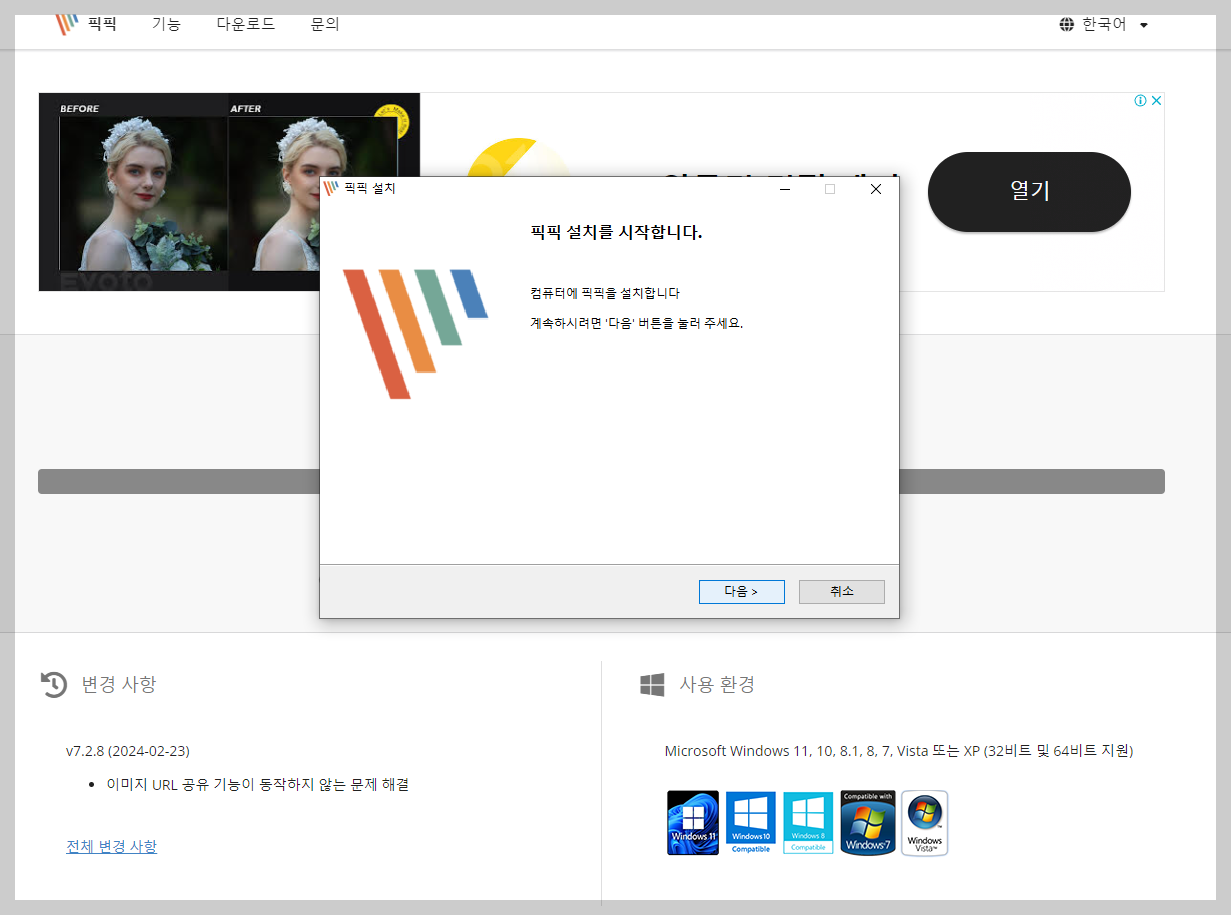Close the advertisement with the X button
This screenshot has height=915, width=1231.
coord(1156,100)
